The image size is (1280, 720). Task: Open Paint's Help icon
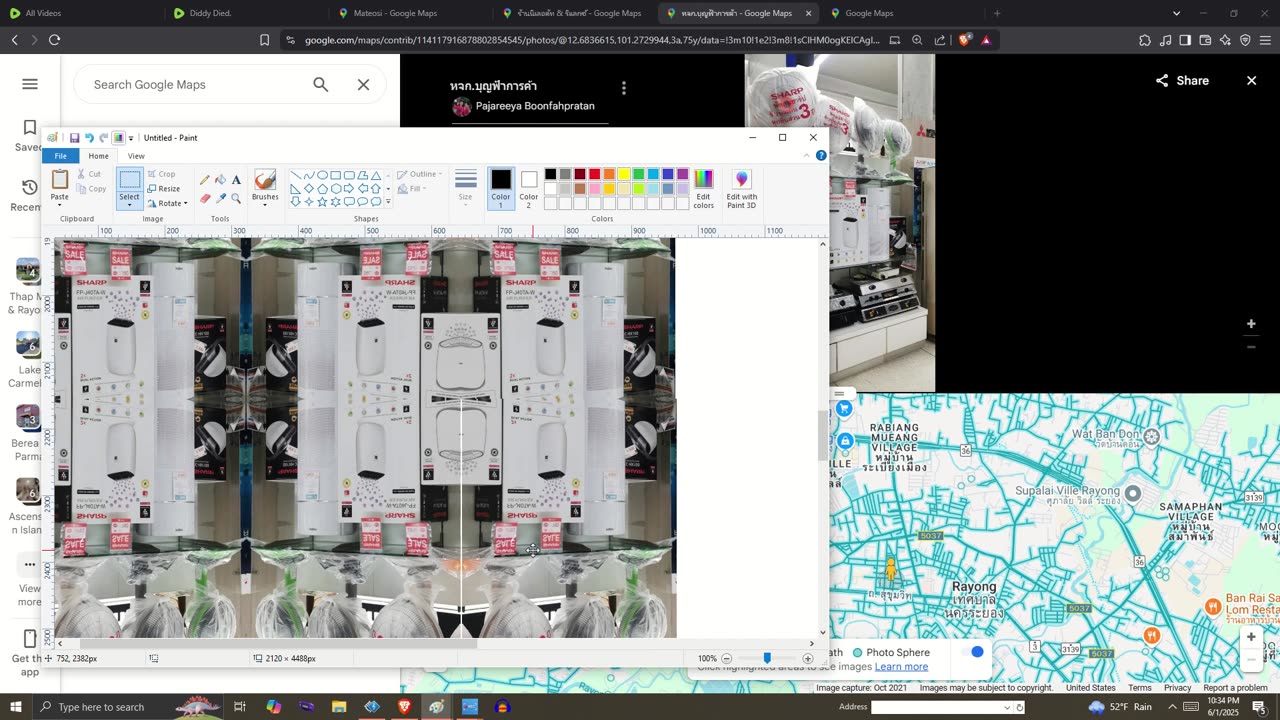click(821, 156)
